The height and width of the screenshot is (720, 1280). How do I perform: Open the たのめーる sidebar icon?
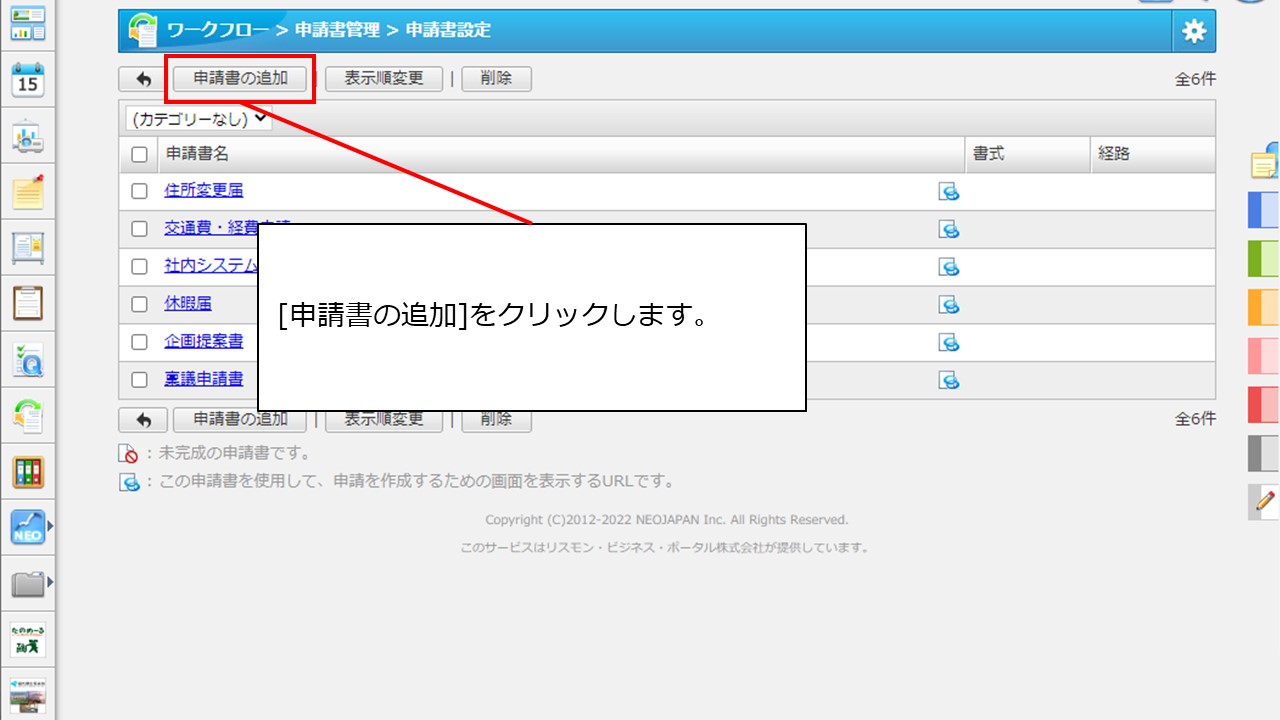(28, 638)
